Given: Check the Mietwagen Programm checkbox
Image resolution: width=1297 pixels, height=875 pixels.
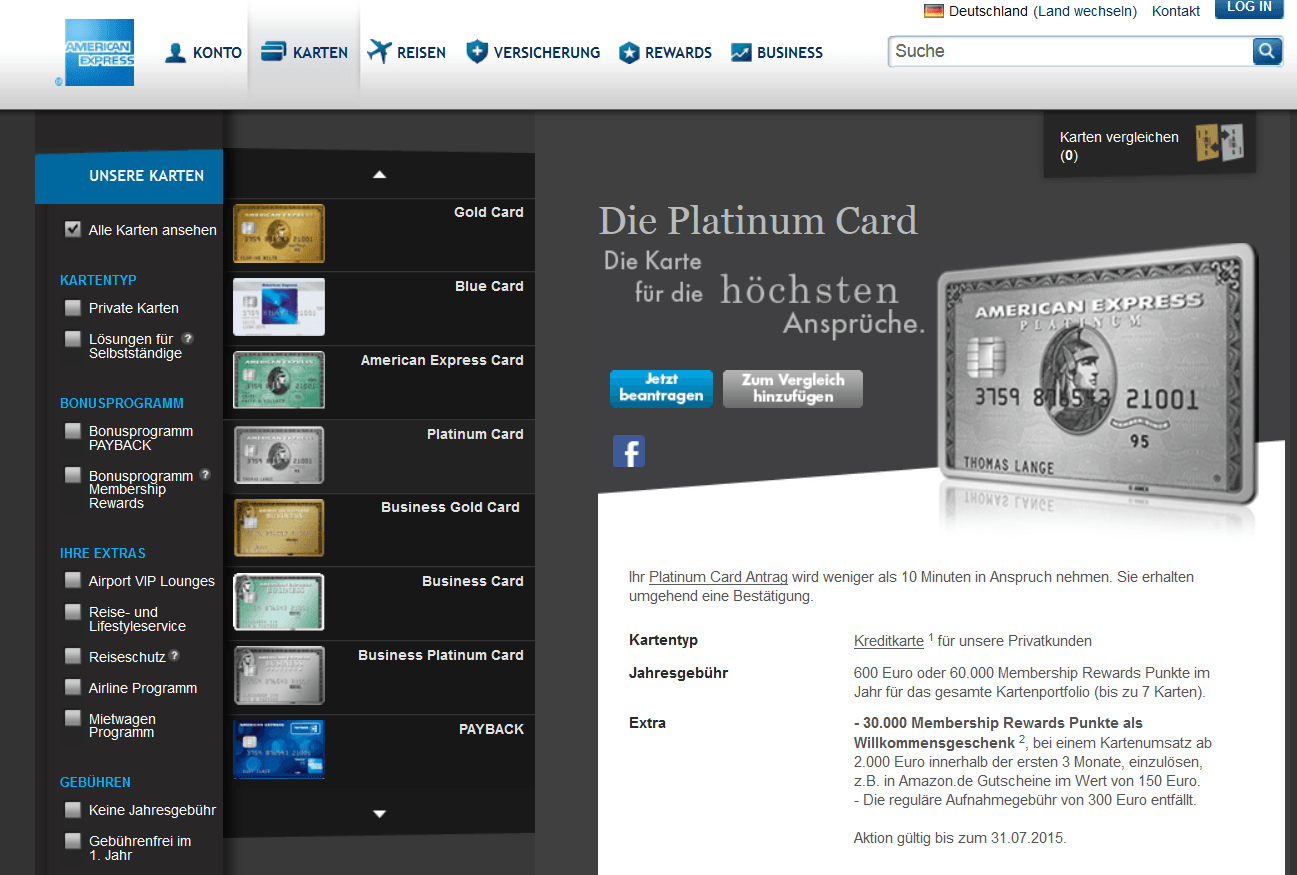Looking at the screenshot, I should pyautogui.click(x=72, y=718).
